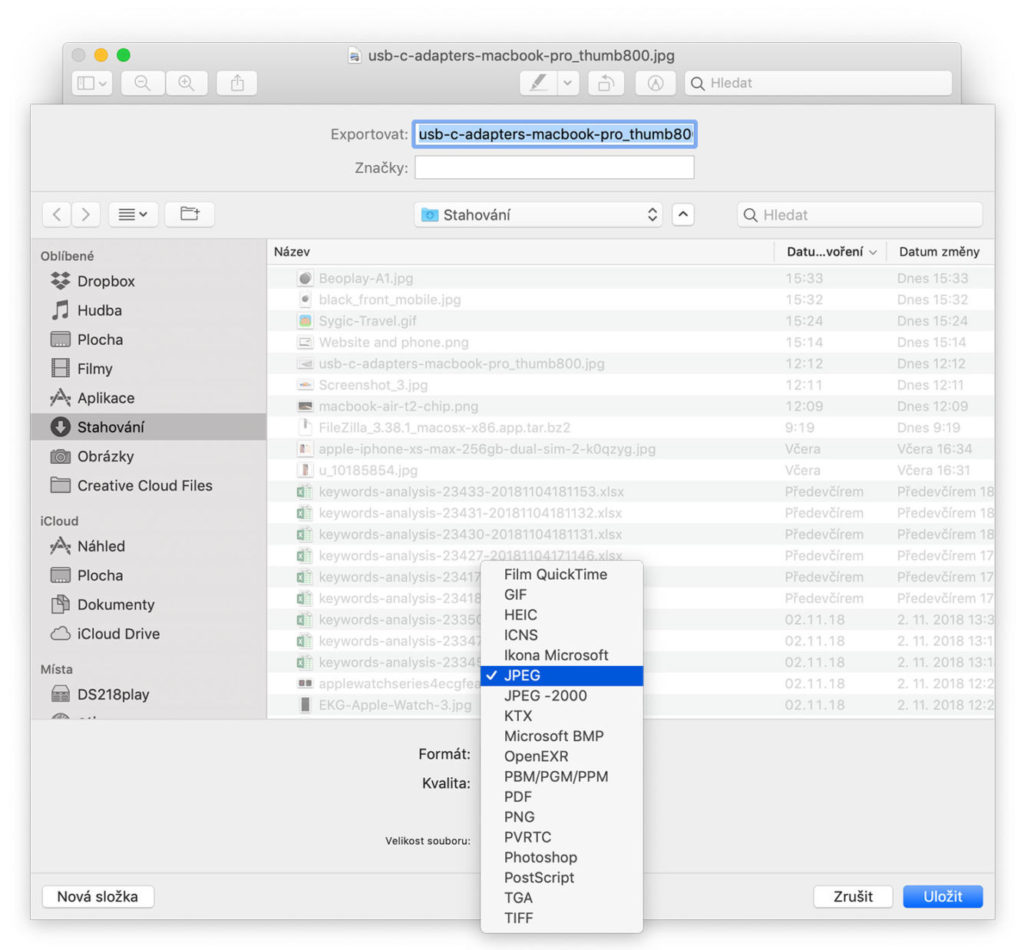Screen dimensions: 1024x950
Task: Save the file with the Uložit button
Action: pyautogui.click(x=942, y=896)
